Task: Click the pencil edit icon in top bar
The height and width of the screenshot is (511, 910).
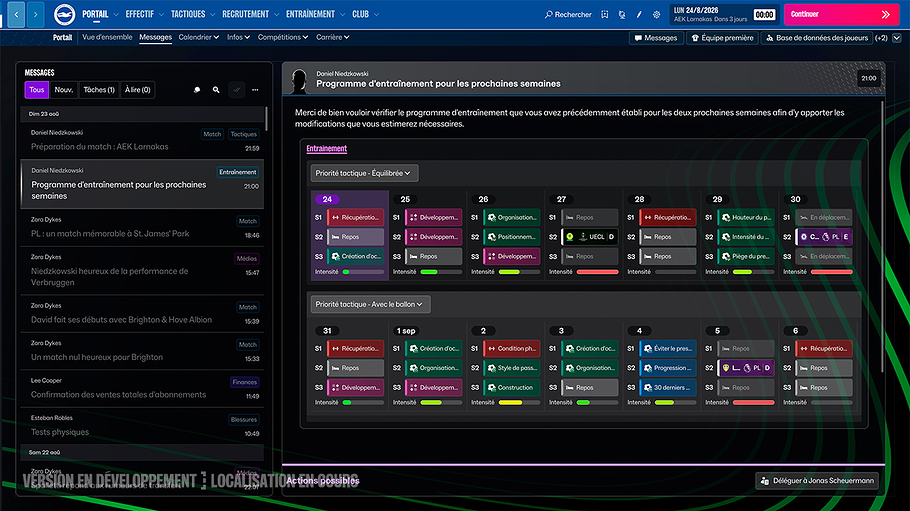Action: click(x=639, y=15)
